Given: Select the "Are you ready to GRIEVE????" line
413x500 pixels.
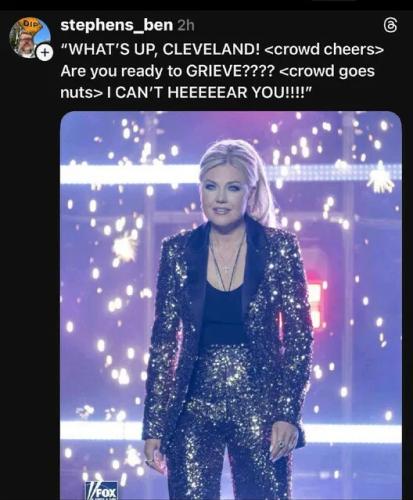Looking at the screenshot, I should (x=167, y=71).
